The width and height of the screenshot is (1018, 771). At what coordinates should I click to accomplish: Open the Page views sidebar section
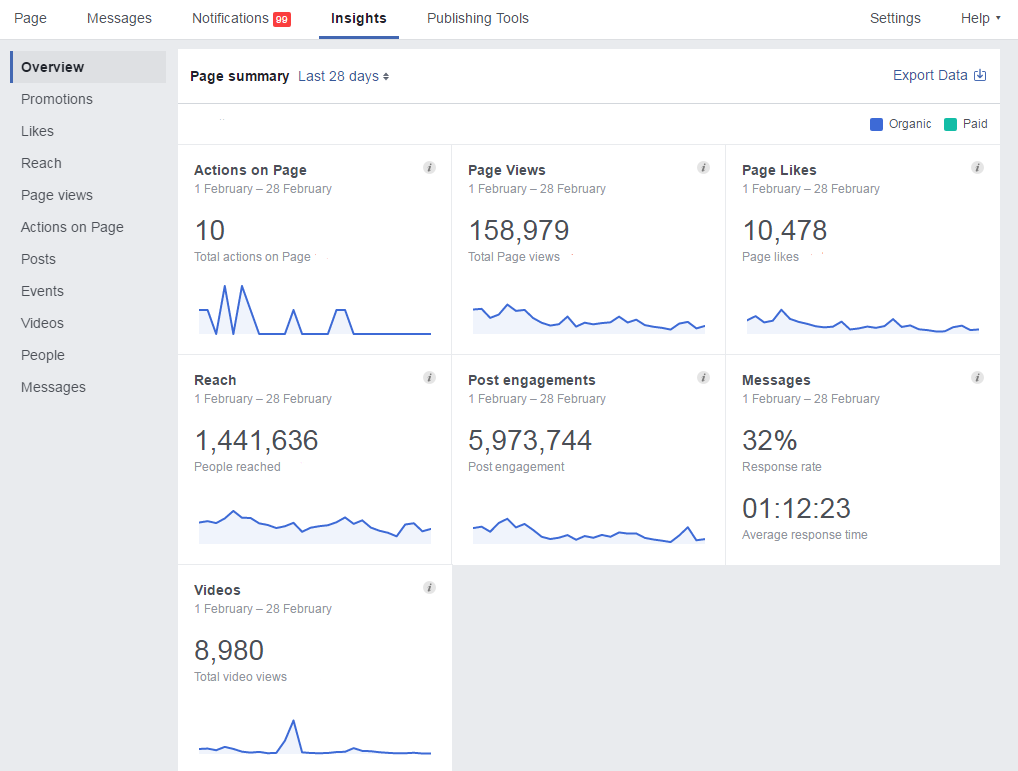pyautogui.click(x=57, y=195)
